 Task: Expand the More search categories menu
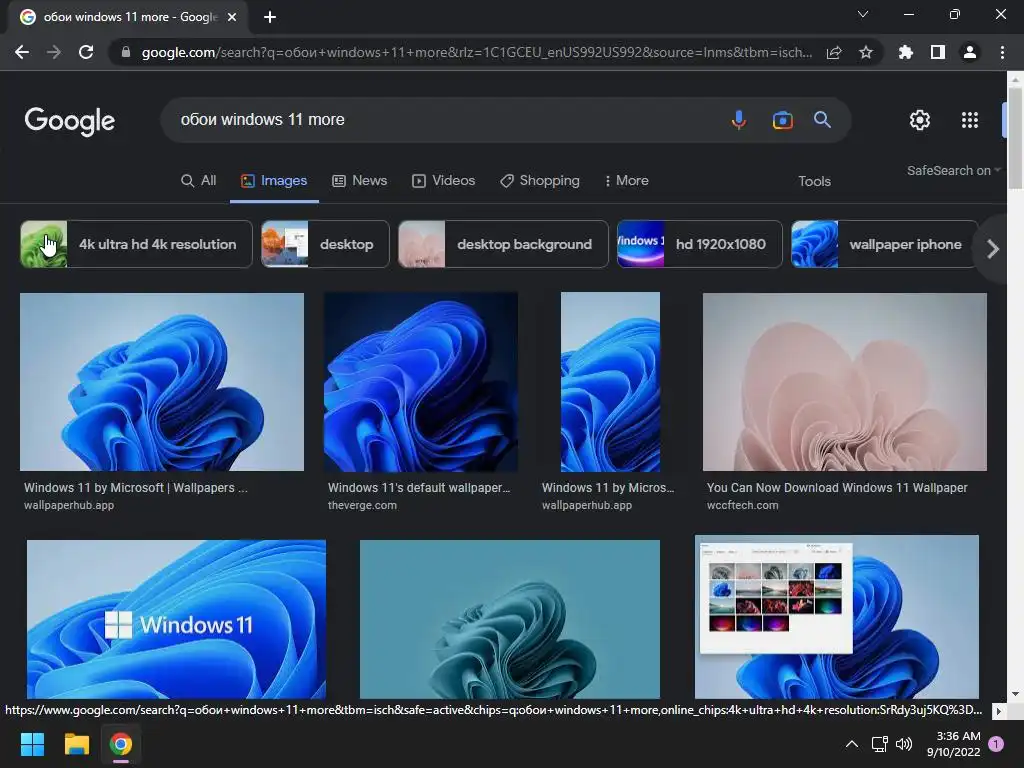tap(626, 181)
